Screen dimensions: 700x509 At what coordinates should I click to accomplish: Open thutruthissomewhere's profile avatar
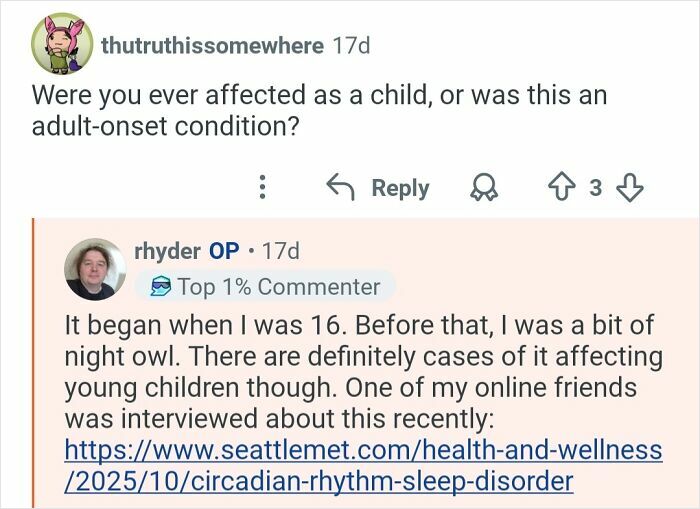62,45
